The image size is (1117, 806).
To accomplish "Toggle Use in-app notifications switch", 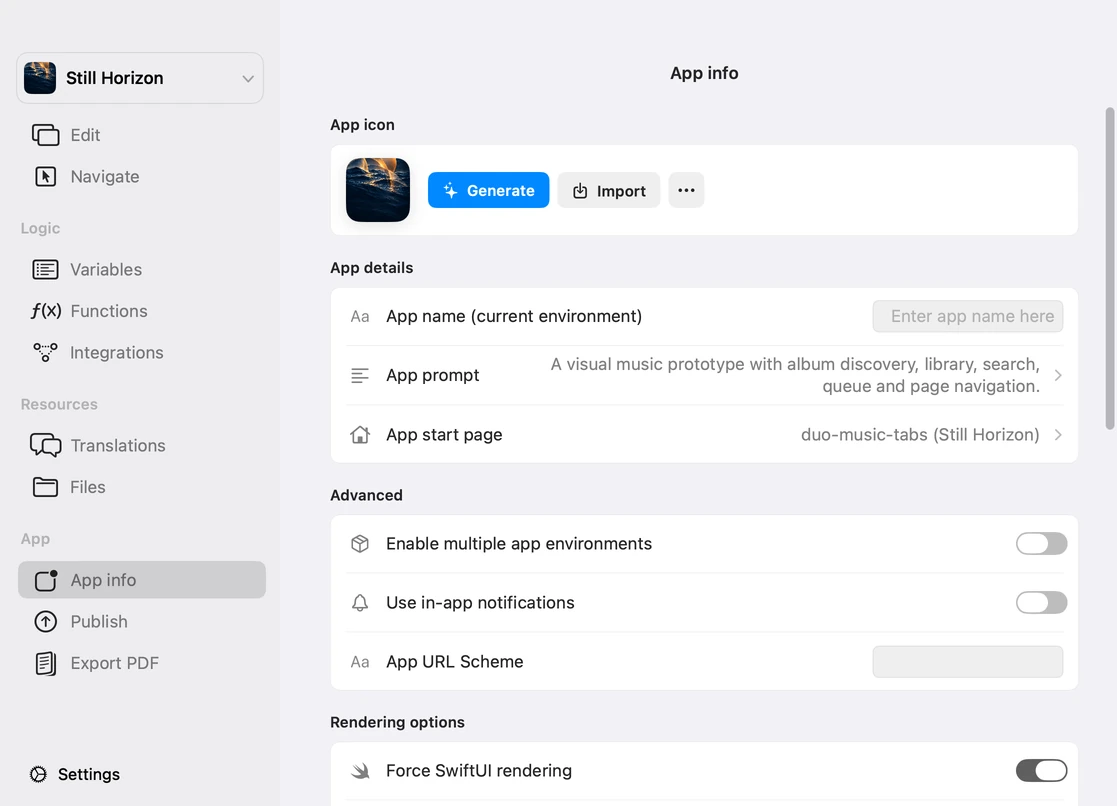I will click(x=1041, y=603).
